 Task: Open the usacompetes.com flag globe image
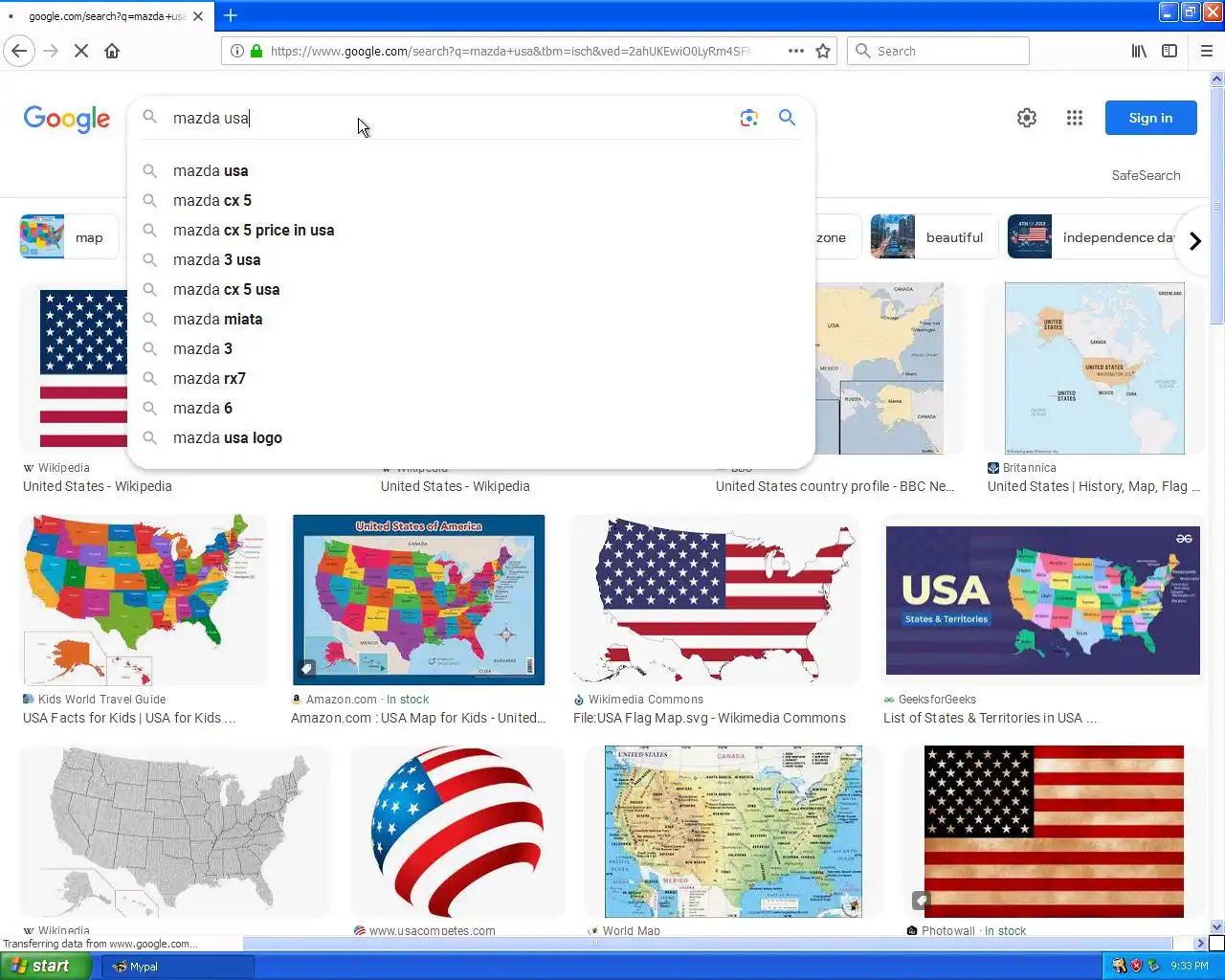[457, 831]
